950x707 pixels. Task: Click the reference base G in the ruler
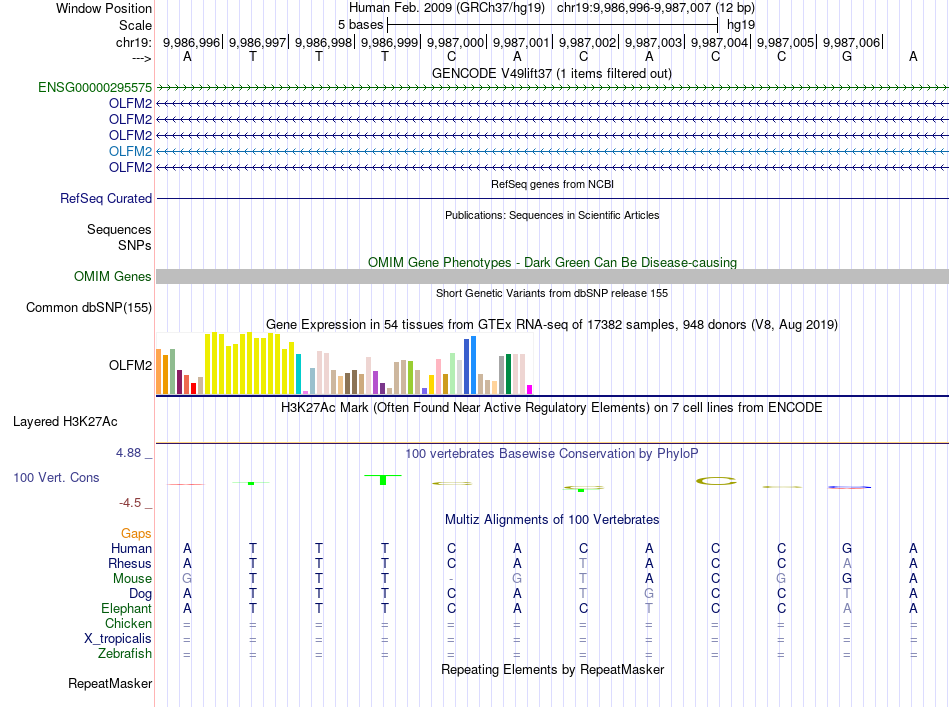847,57
